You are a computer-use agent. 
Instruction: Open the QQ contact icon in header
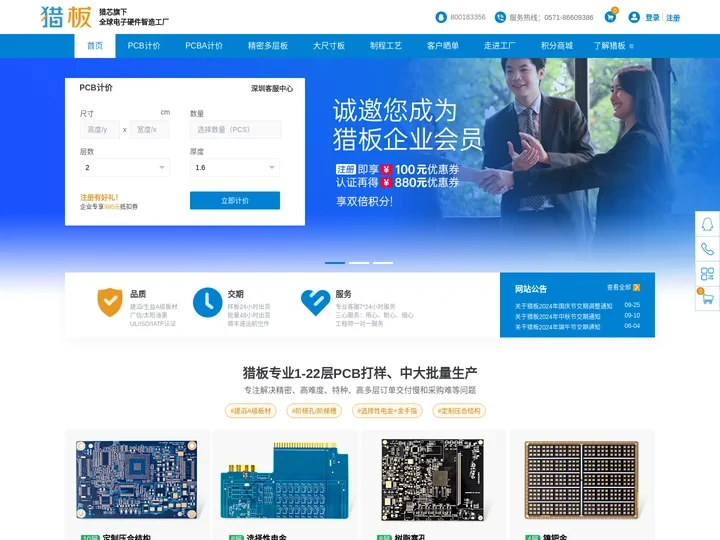pos(441,17)
